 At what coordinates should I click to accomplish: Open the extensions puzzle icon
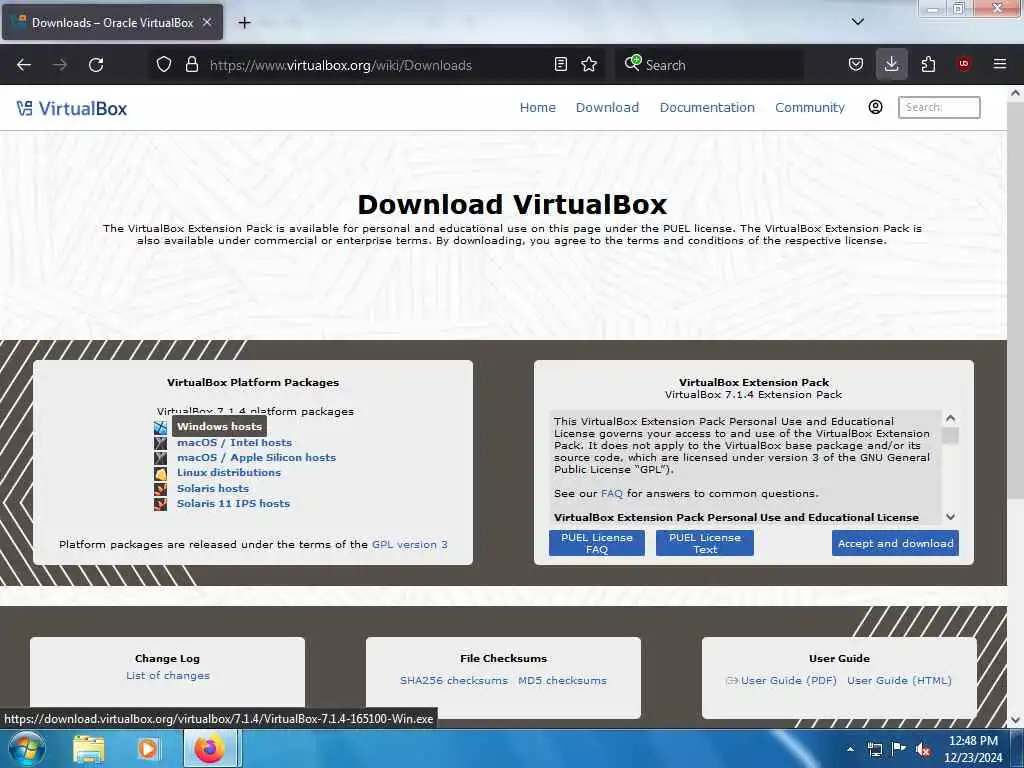(x=928, y=64)
